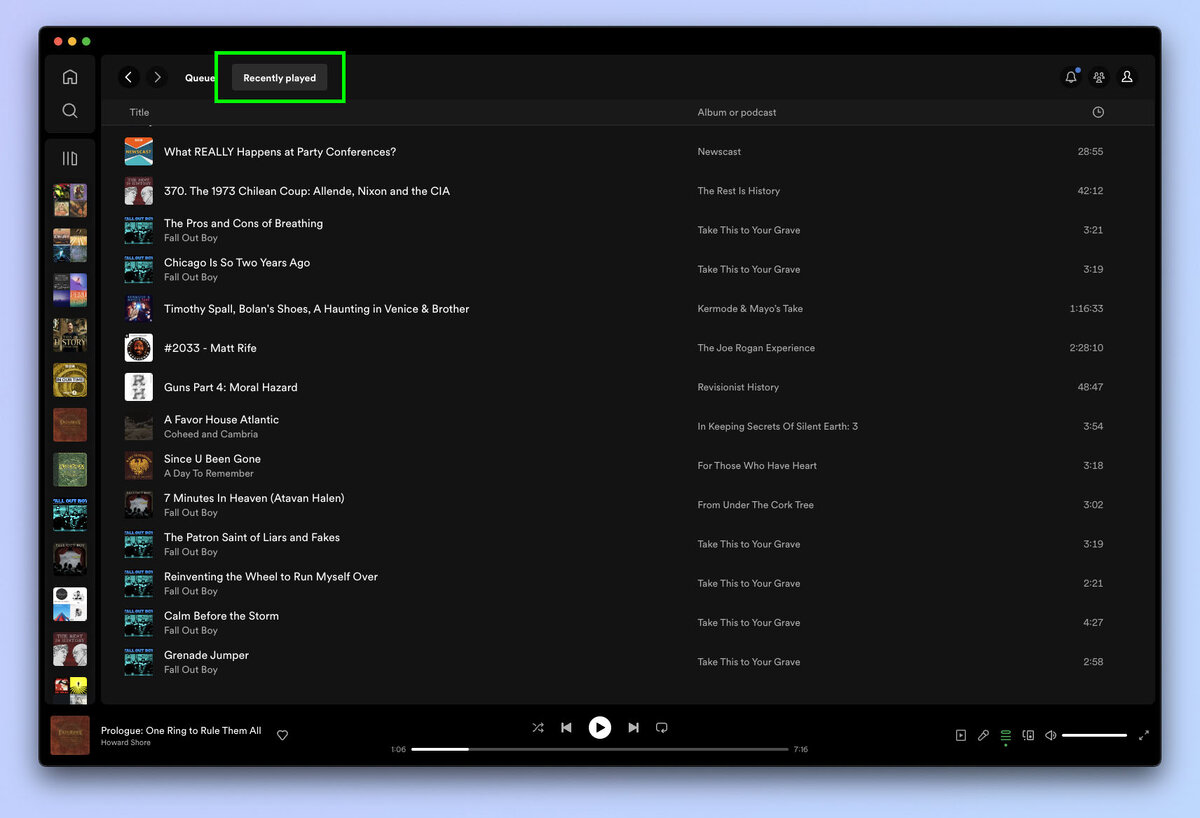Open In Our Time in library sidebar
1200x818 pixels.
[x=70, y=380]
